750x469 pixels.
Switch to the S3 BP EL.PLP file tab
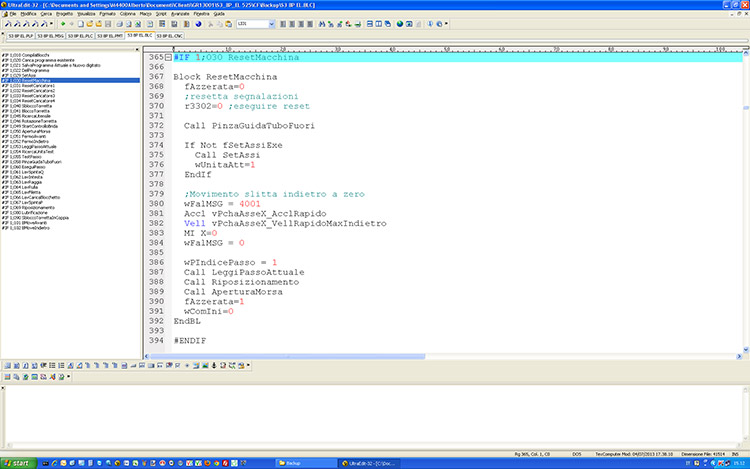point(21,36)
